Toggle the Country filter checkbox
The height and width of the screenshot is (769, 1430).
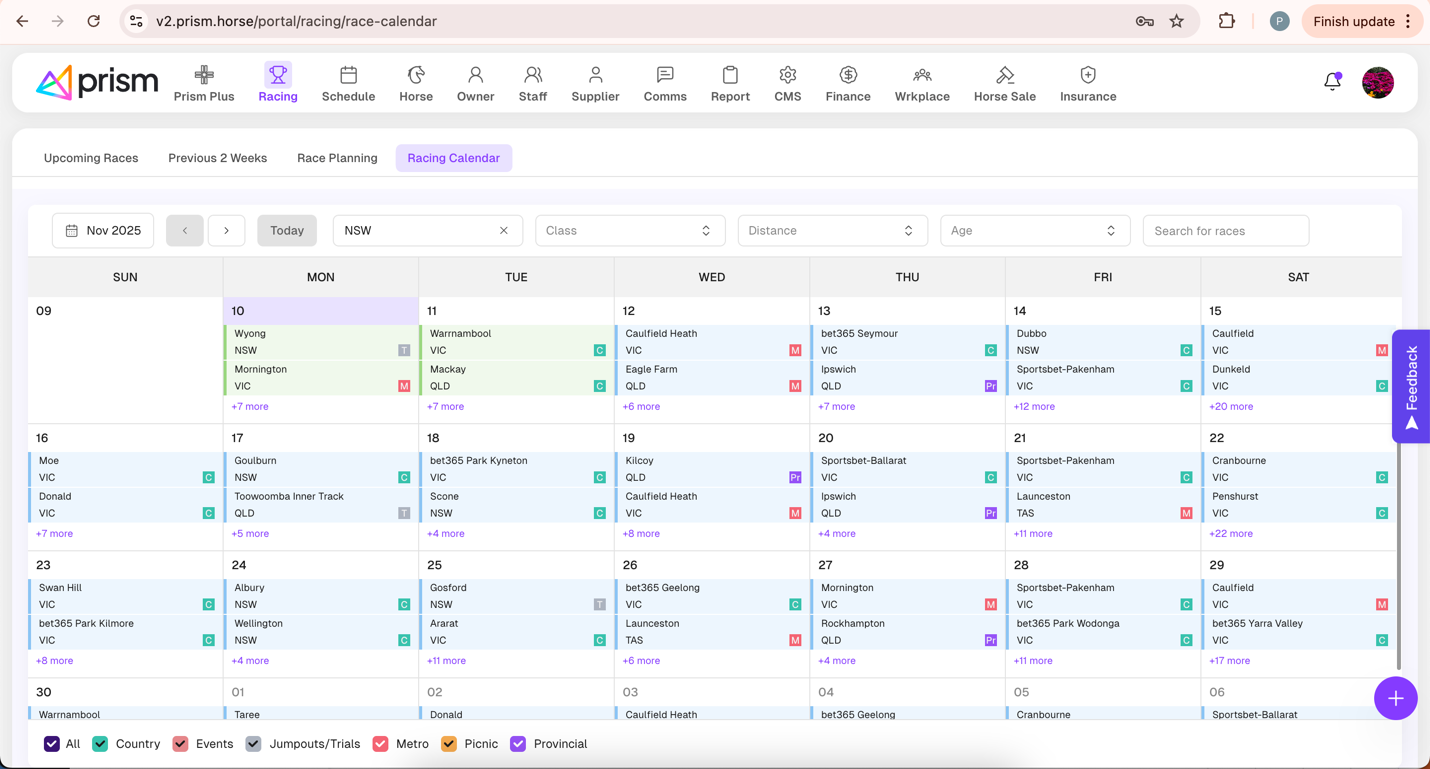tap(100, 744)
